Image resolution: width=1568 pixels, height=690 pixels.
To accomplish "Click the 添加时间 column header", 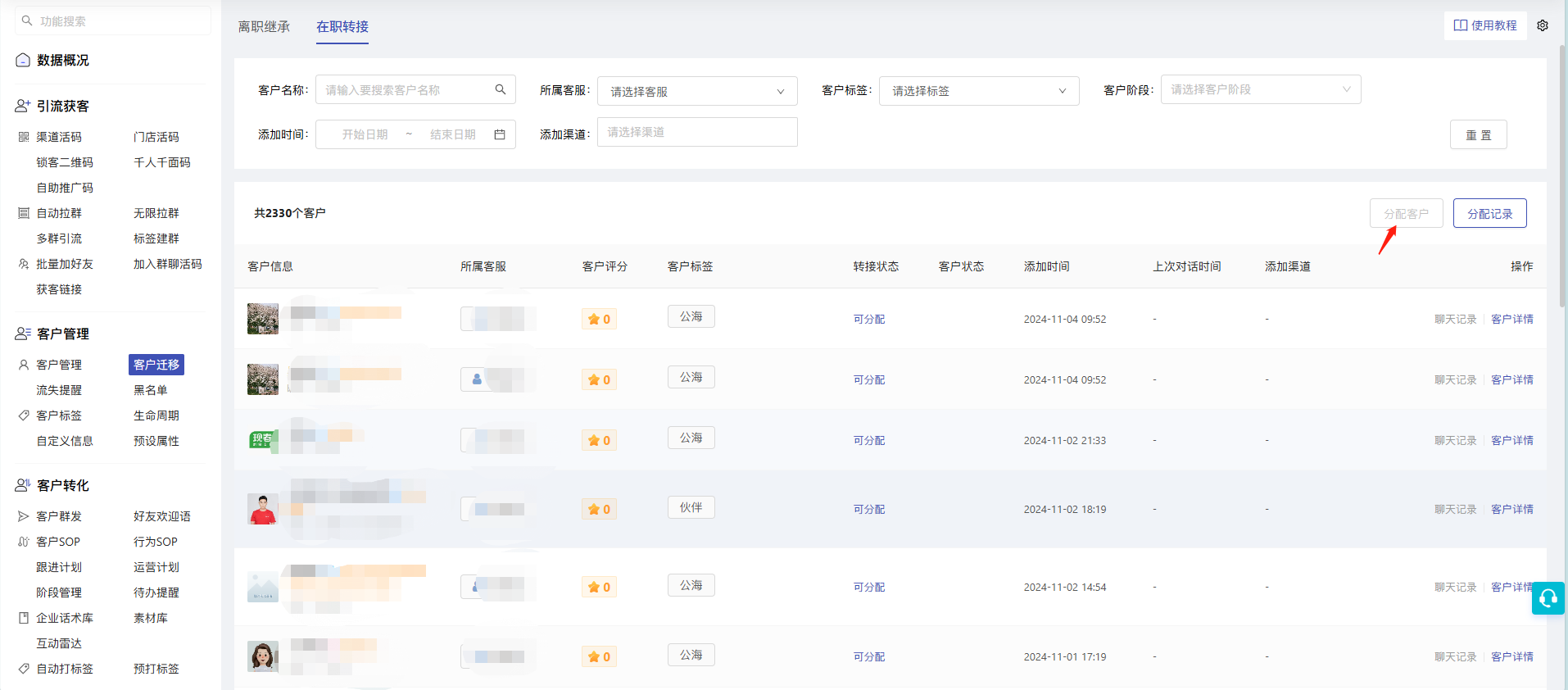I will 1047,266.
